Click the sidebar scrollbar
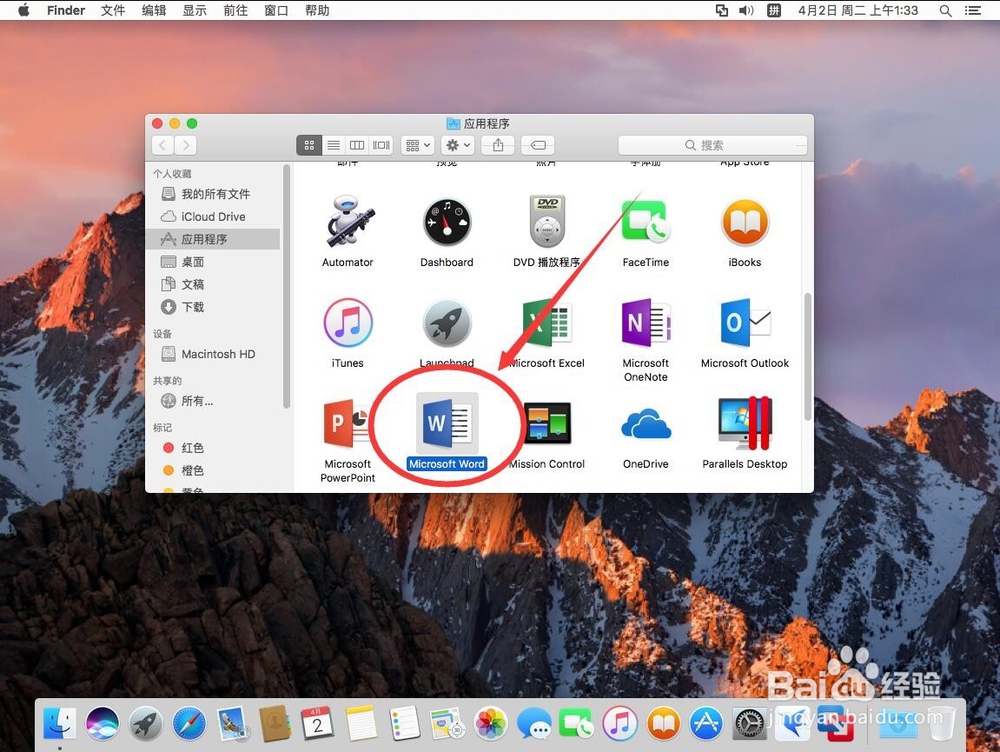Viewport: 1000px width, 752px height. (x=286, y=286)
